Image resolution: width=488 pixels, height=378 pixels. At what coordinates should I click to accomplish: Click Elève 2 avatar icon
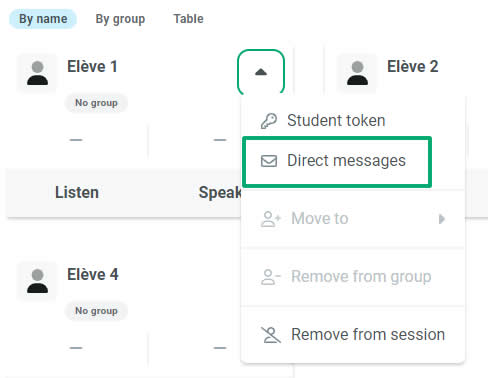(357, 73)
